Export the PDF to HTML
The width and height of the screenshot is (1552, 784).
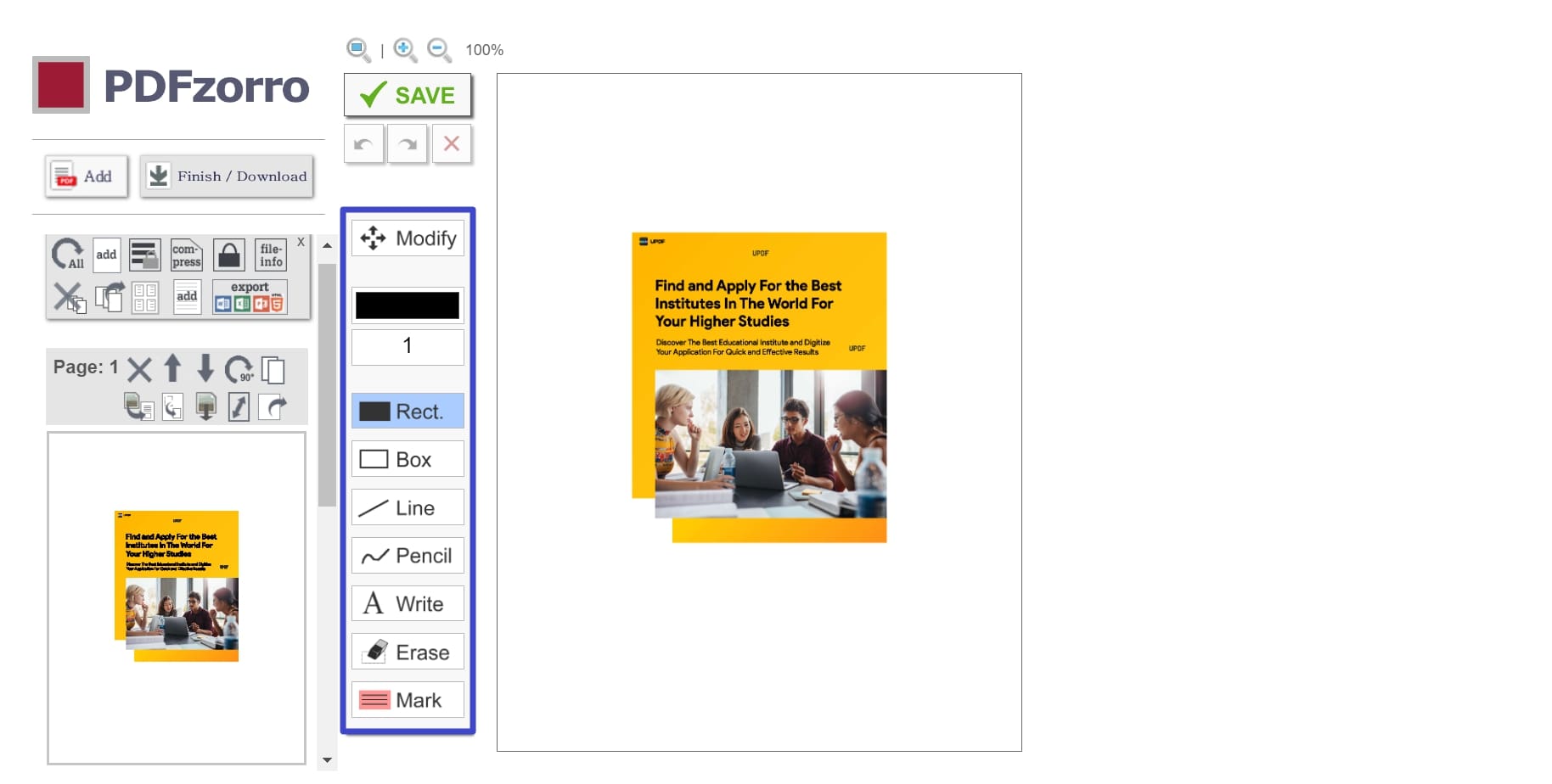[278, 305]
